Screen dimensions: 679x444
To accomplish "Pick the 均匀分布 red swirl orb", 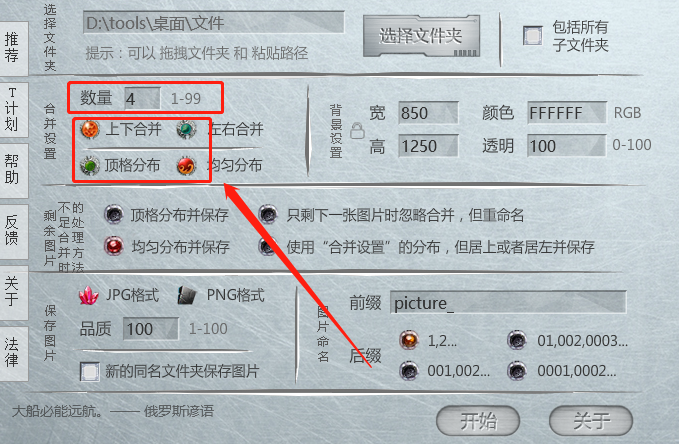I will 187,165.
